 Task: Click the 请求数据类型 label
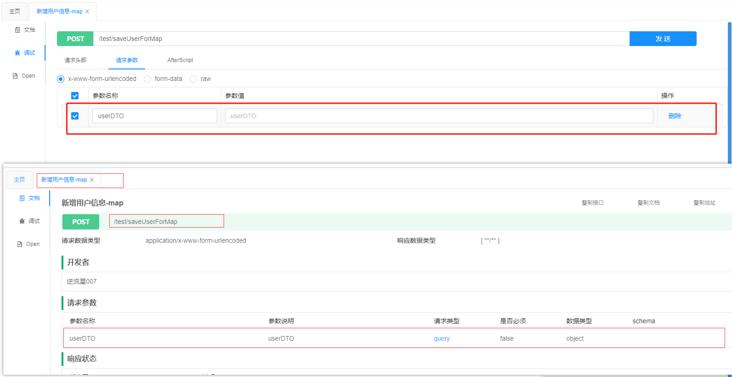81,241
